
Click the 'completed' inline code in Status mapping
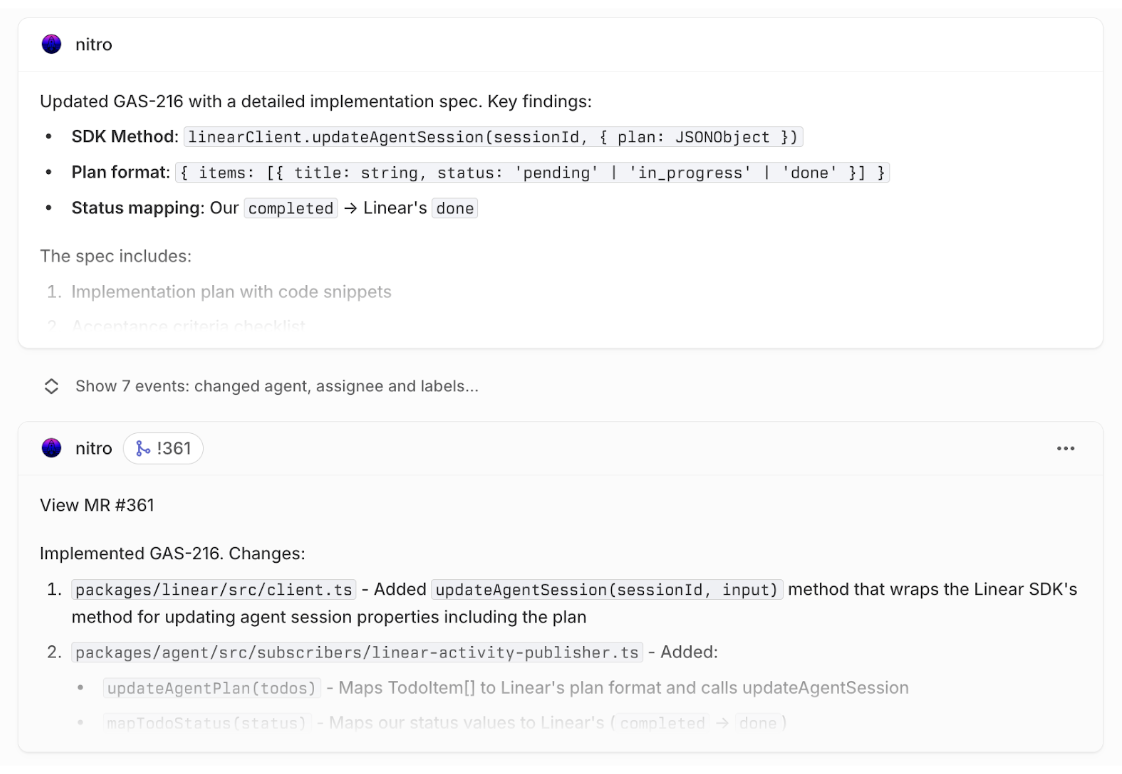[291, 209]
